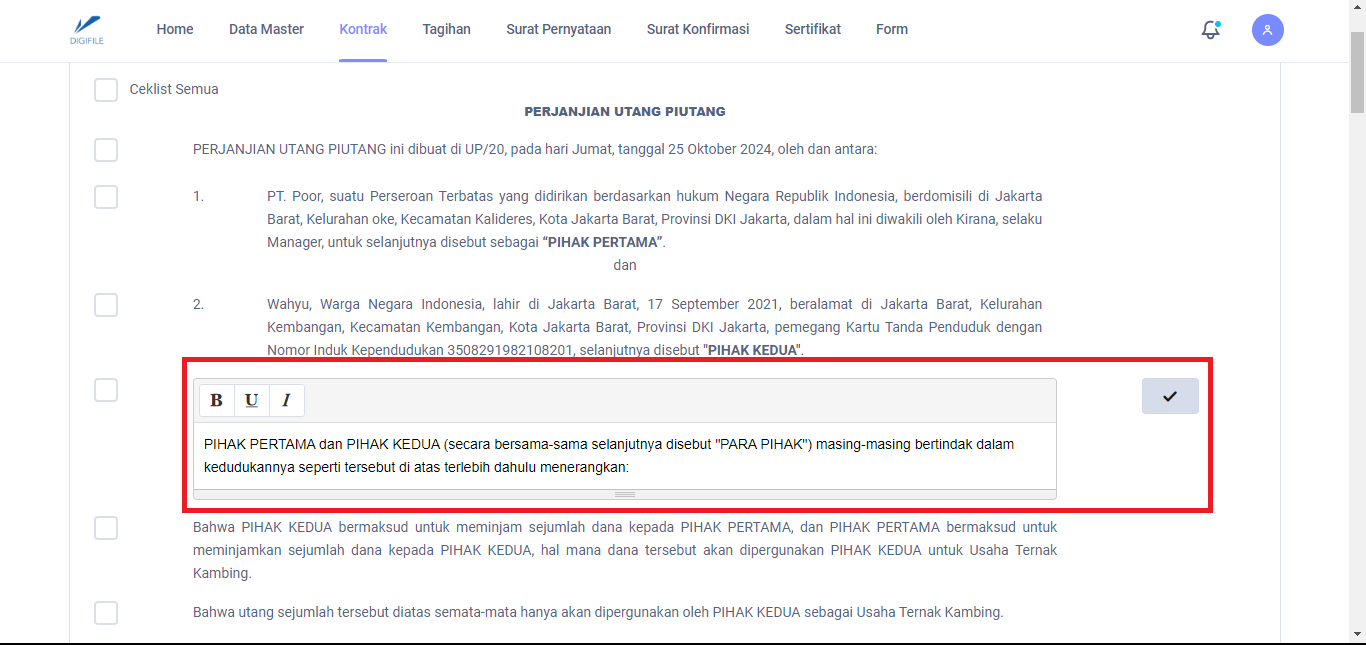Click the Digifile logo

88,29
